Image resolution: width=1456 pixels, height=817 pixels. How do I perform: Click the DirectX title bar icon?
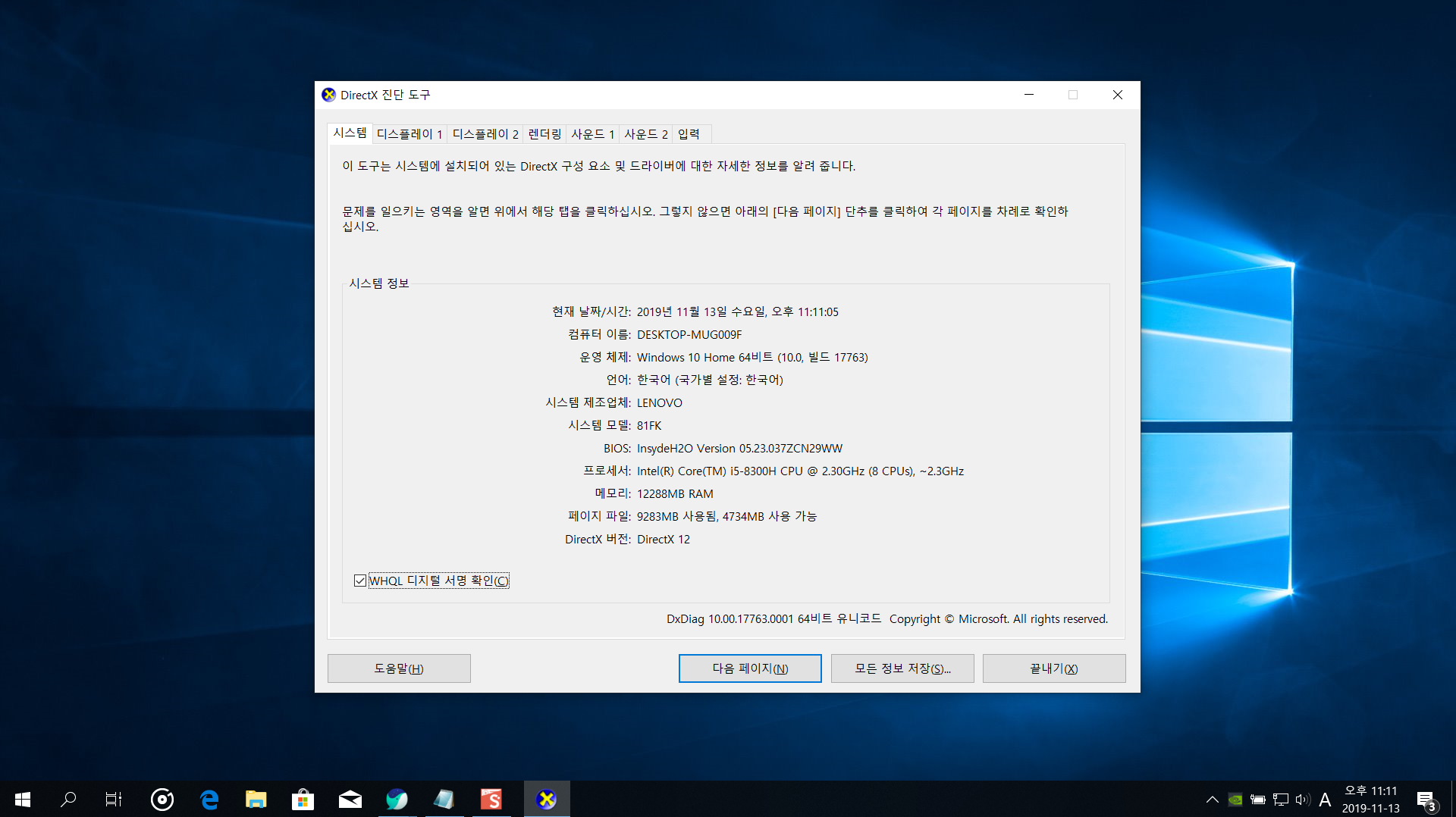point(328,95)
